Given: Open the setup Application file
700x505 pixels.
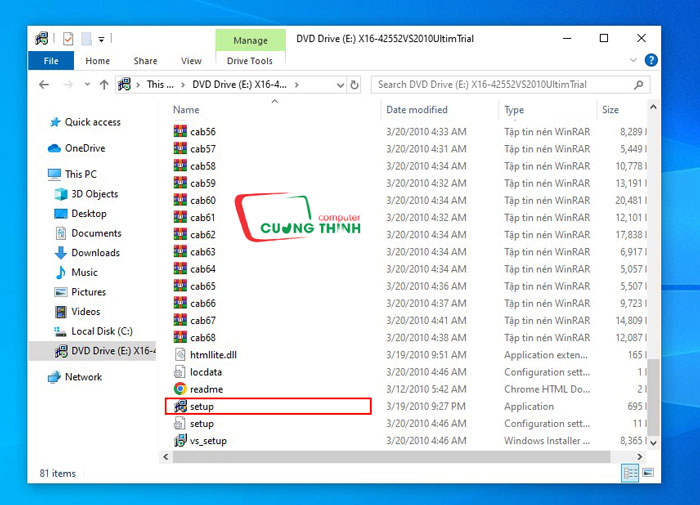Looking at the screenshot, I should pyautogui.click(x=268, y=406).
